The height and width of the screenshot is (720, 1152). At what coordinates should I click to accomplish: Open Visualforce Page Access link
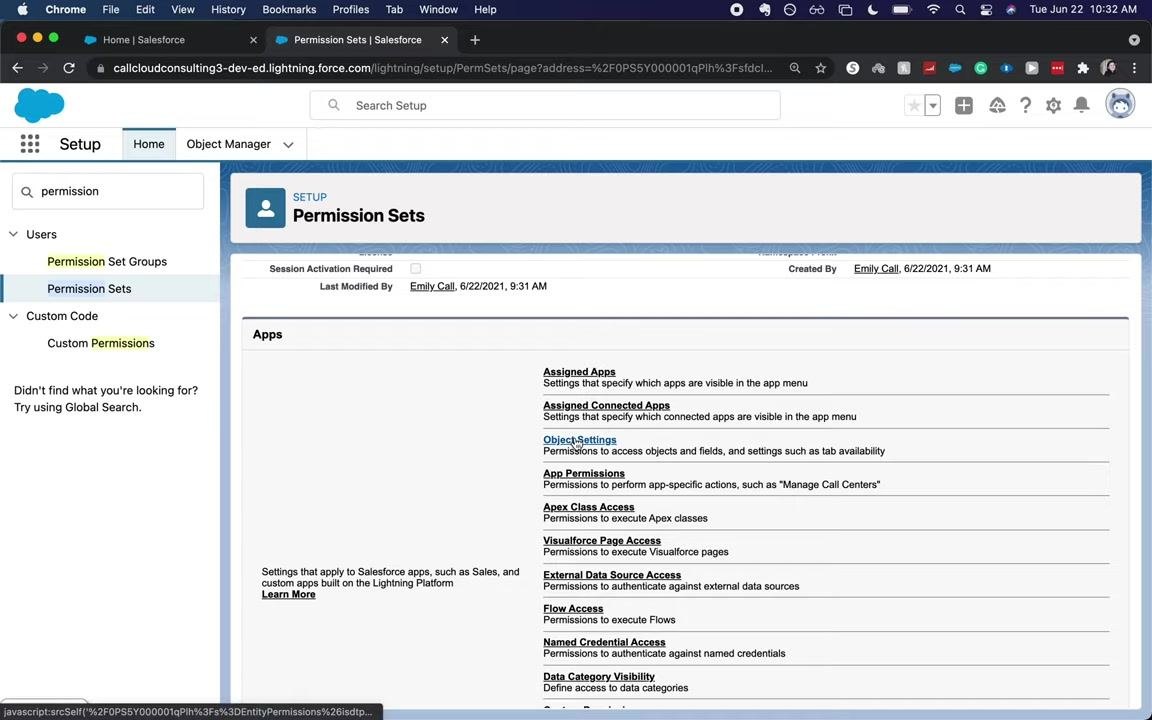602,541
